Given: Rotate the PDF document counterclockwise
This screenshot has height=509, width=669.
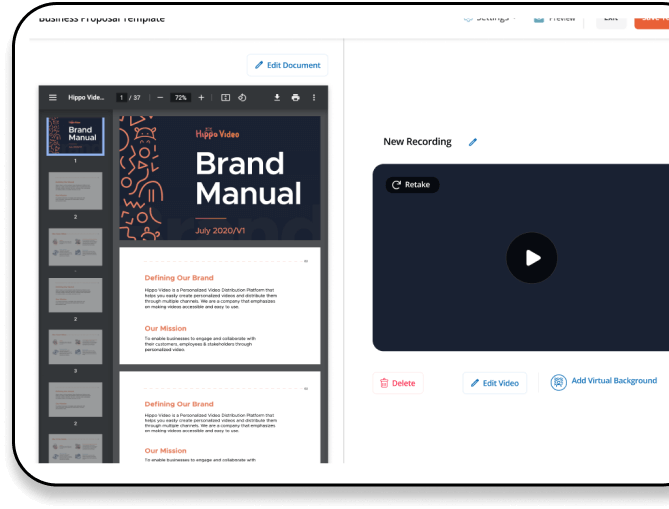Looking at the screenshot, I should click(x=242, y=98).
